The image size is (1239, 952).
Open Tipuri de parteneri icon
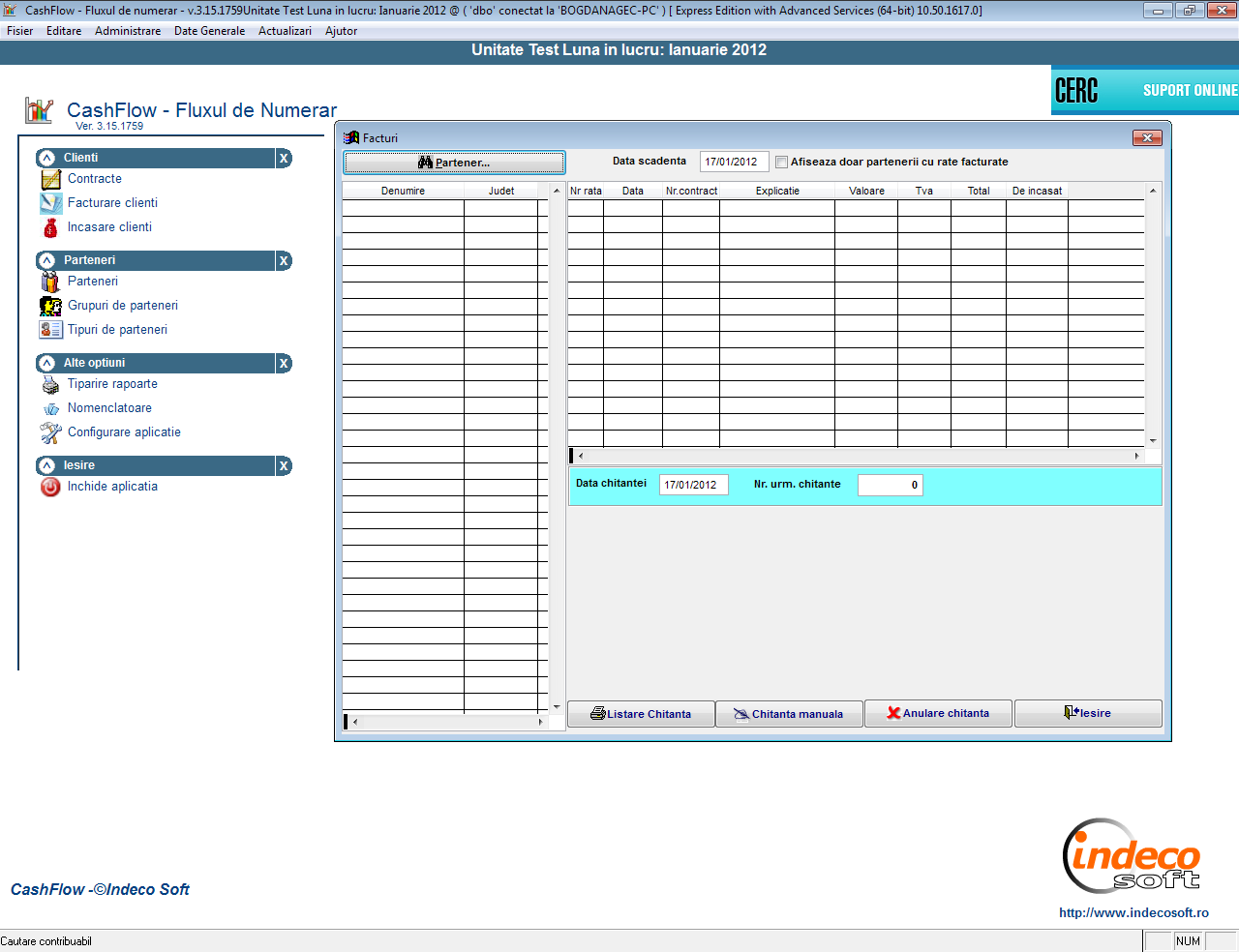(x=50, y=330)
